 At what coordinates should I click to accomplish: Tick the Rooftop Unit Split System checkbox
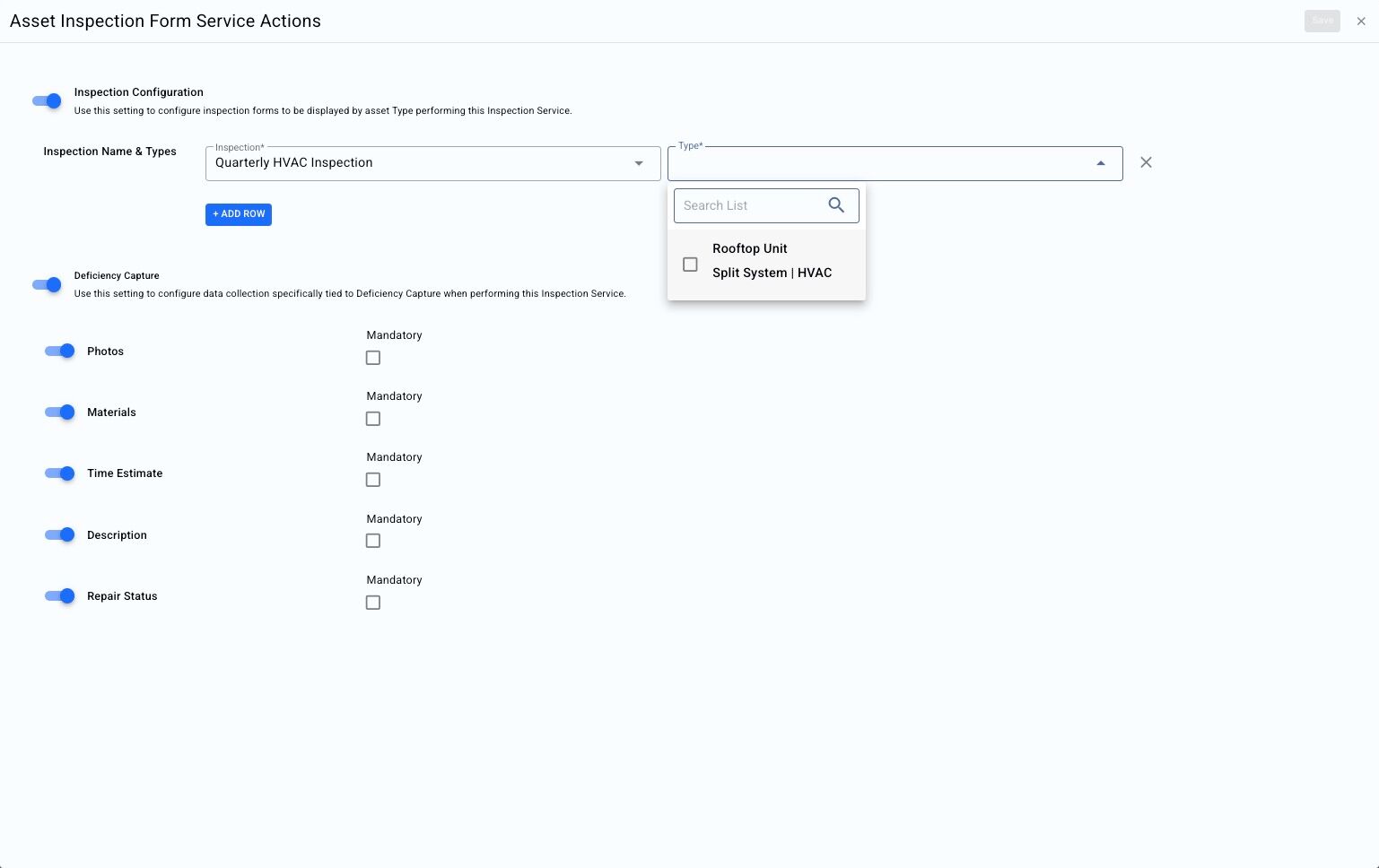click(690, 265)
